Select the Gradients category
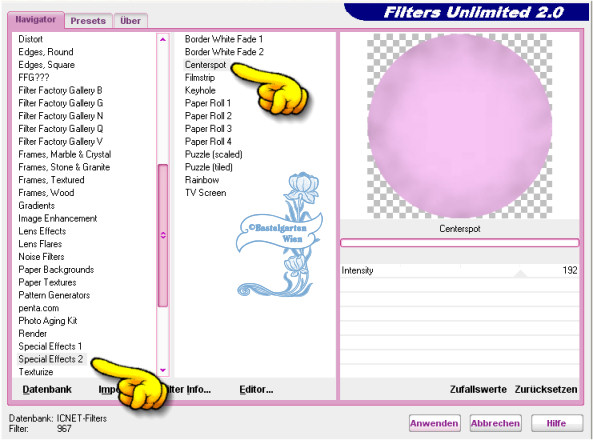 (x=37, y=206)
